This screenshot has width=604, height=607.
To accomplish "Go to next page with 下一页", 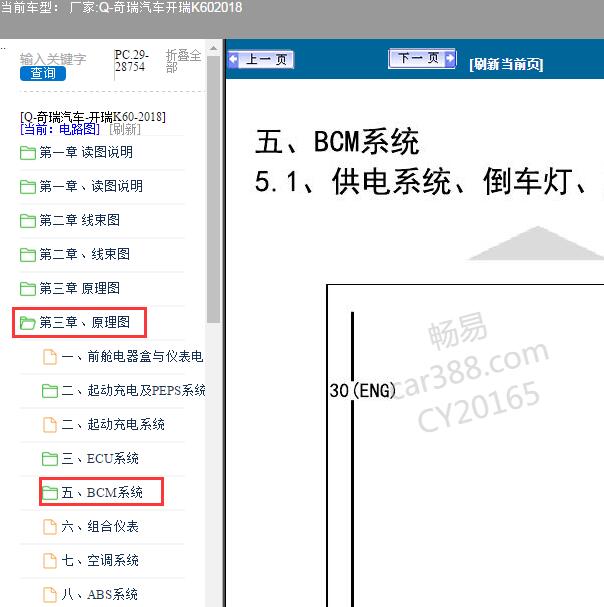I will pos(422,58).
